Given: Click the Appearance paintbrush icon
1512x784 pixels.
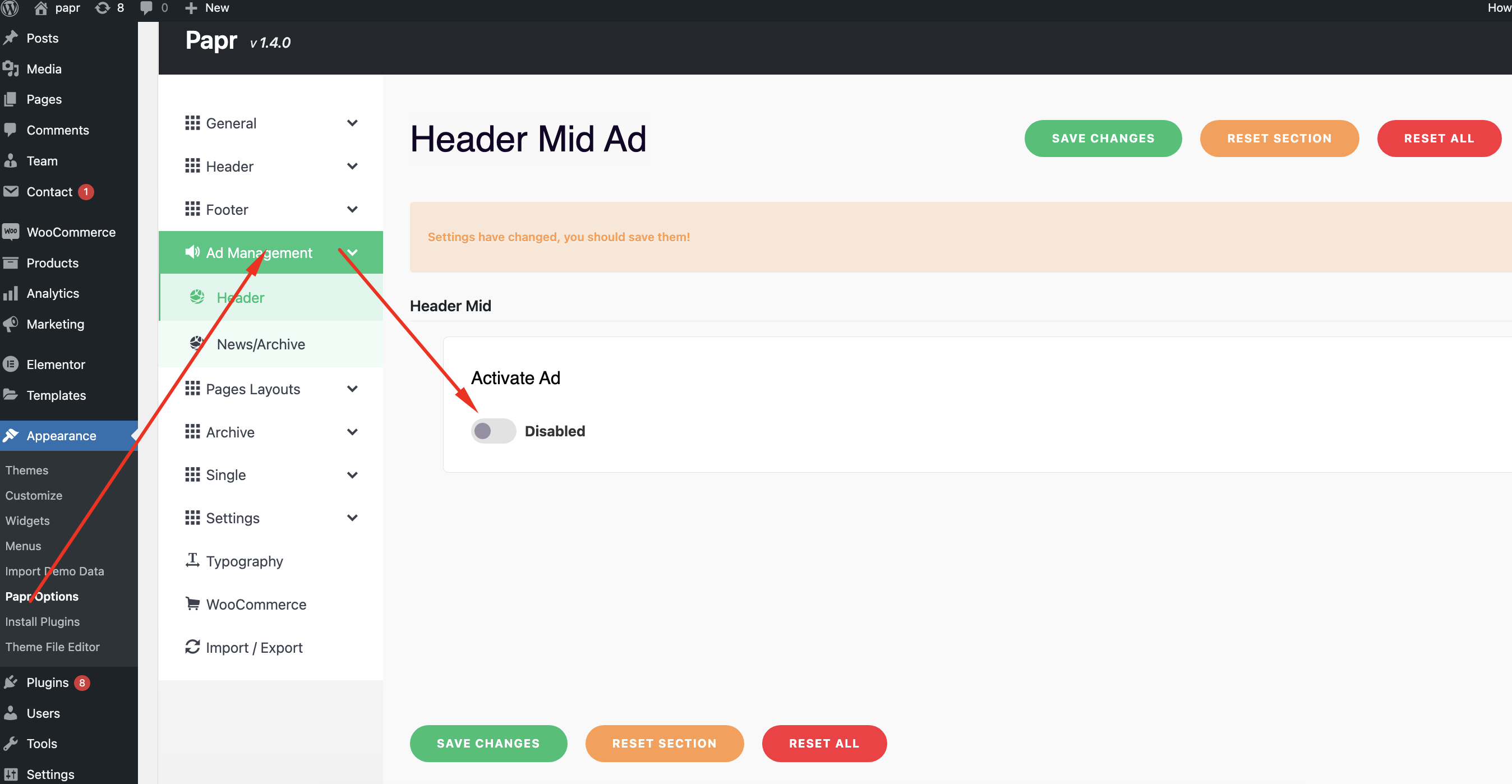Looking at the screenshot, I should pos(11,435).
